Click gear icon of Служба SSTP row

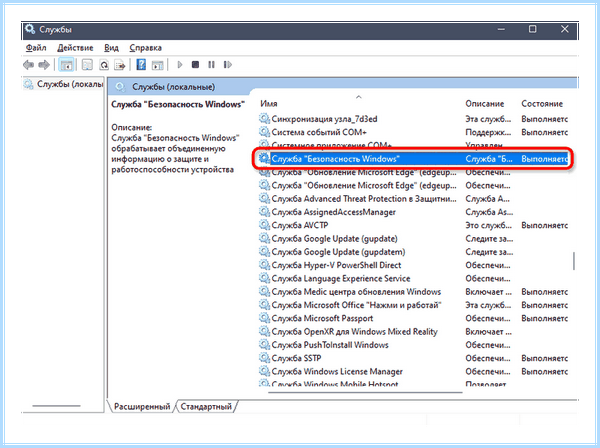click(x=264, y=358)
